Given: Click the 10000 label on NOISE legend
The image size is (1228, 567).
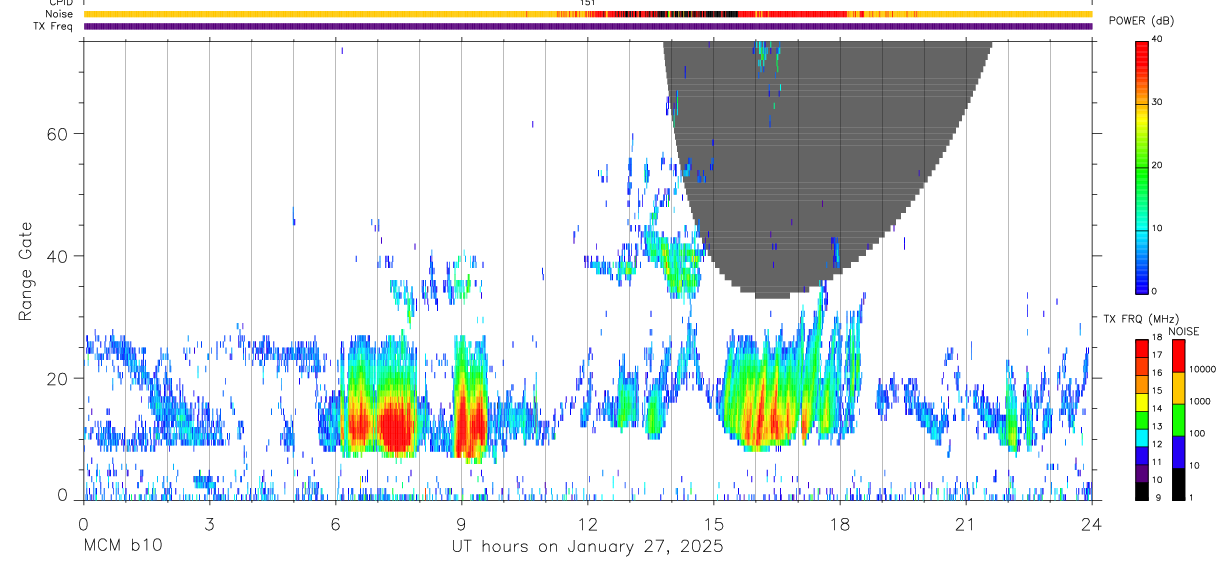Looking at the screenshot, I should pyautogui.click(x=1202, y=370).
